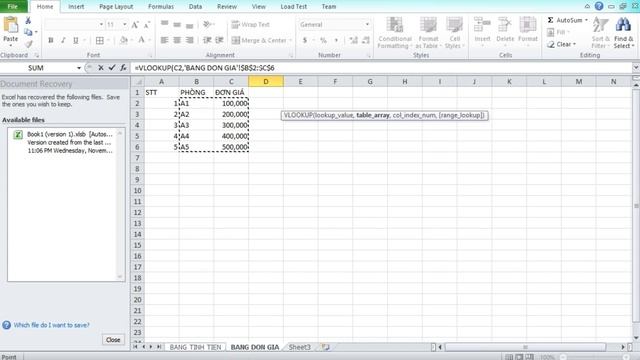
Task: Open the File tab
Action: (13, 7)
